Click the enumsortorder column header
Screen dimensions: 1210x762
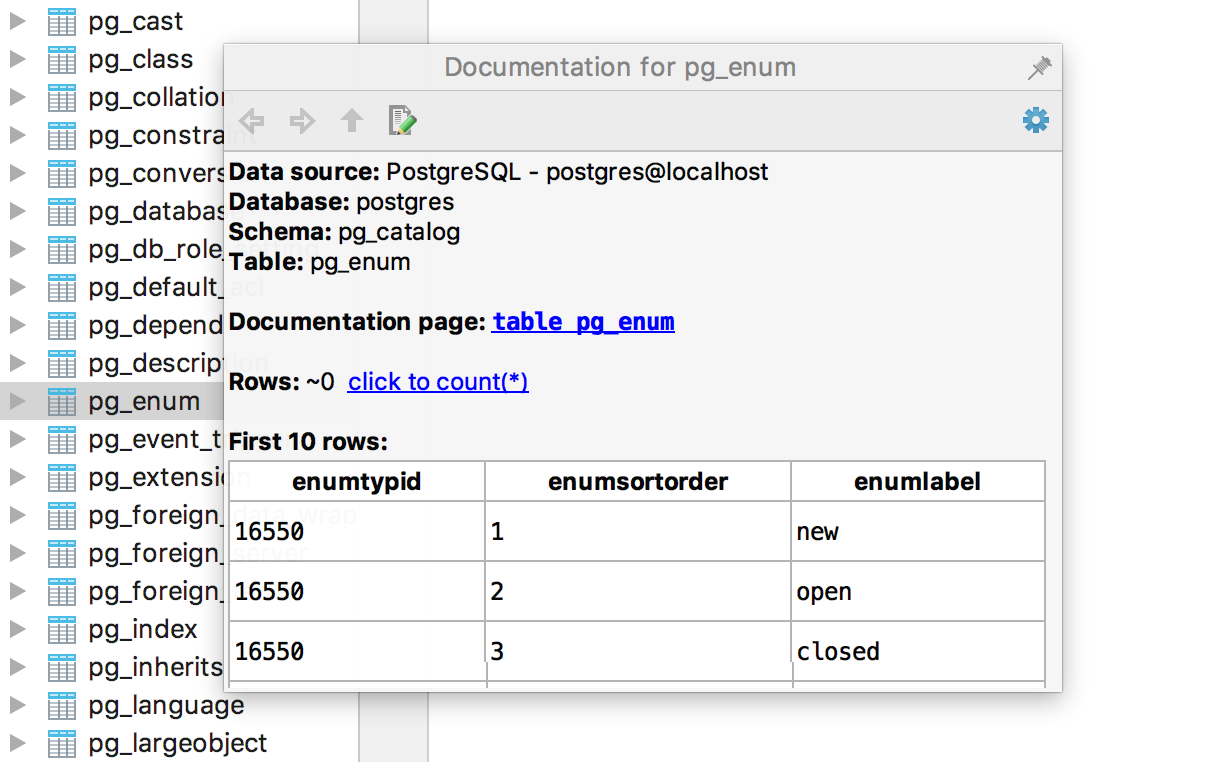(638, 481)
